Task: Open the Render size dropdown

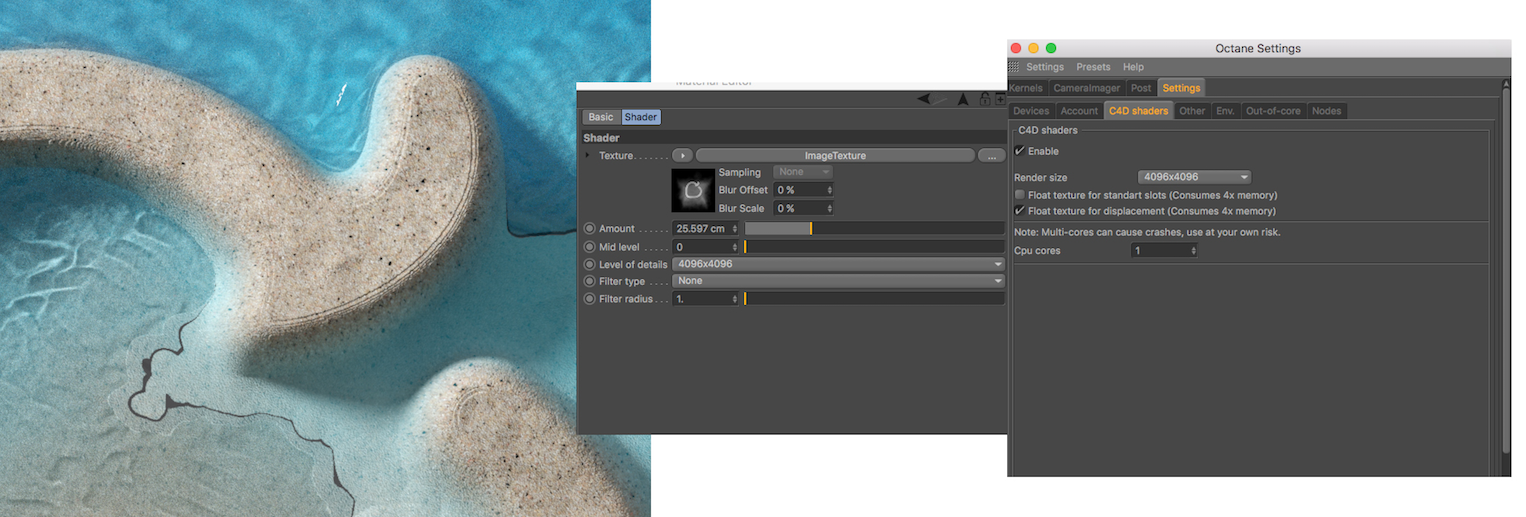Action: pyautogui.click(x=1194, y=177)
